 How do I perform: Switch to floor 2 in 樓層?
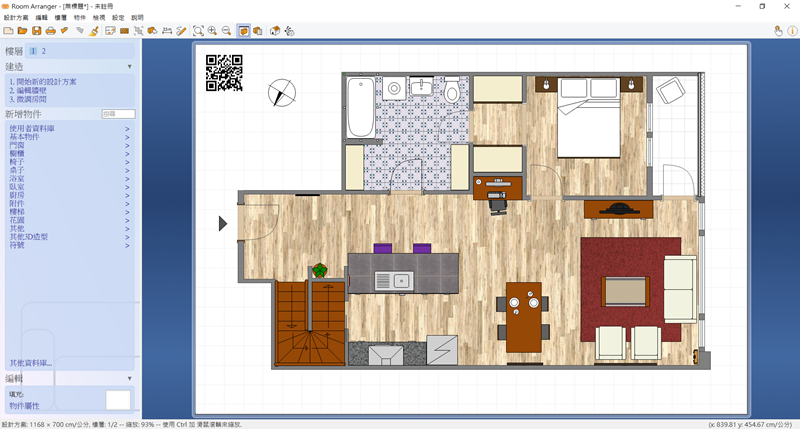pyautogui.click(x=43, y=50)
